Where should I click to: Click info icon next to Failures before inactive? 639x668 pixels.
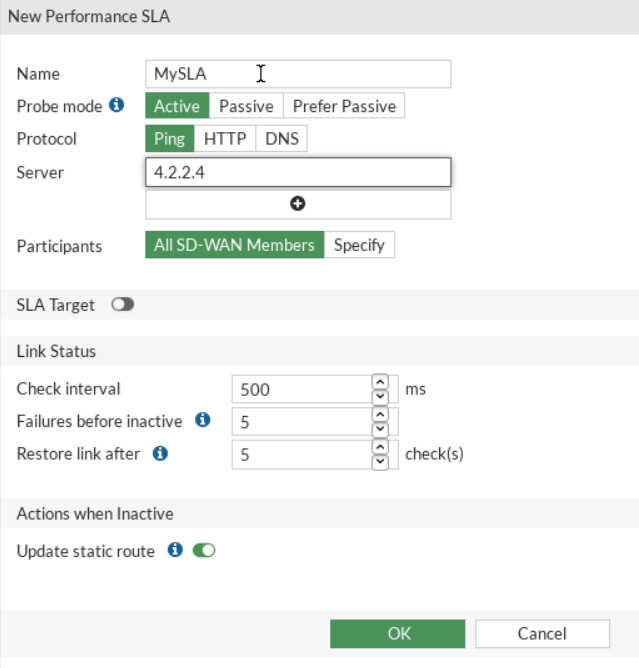203,420
